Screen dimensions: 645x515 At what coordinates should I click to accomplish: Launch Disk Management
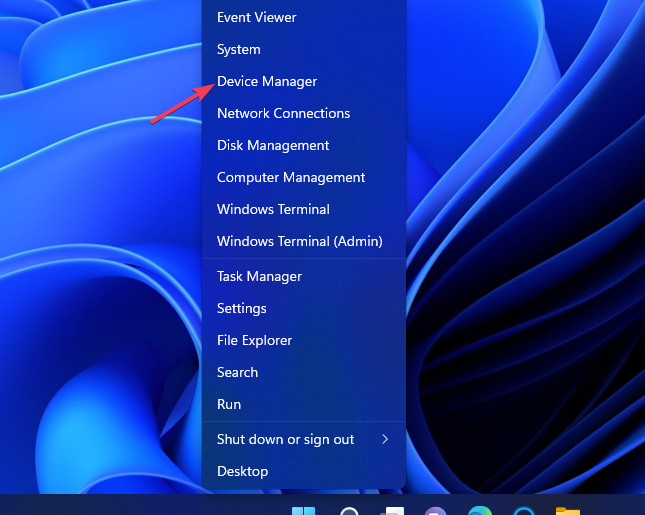(x=304, y=145)
